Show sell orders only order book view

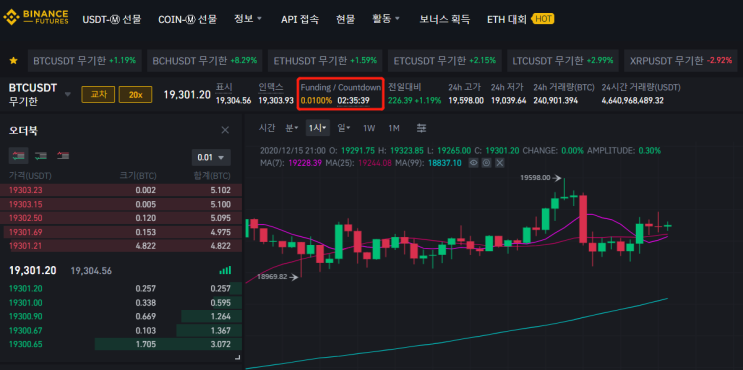tap(63, 156)
